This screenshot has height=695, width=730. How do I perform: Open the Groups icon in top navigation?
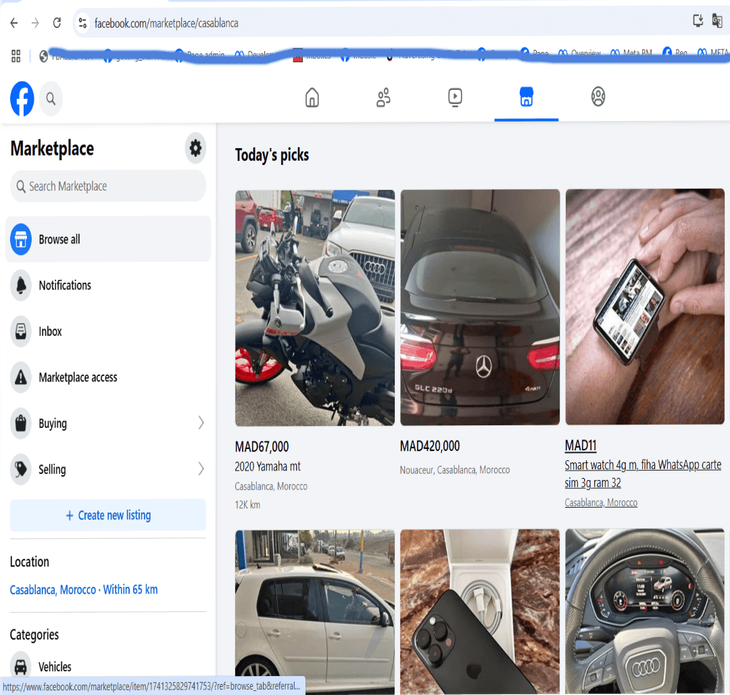[598, 97]
